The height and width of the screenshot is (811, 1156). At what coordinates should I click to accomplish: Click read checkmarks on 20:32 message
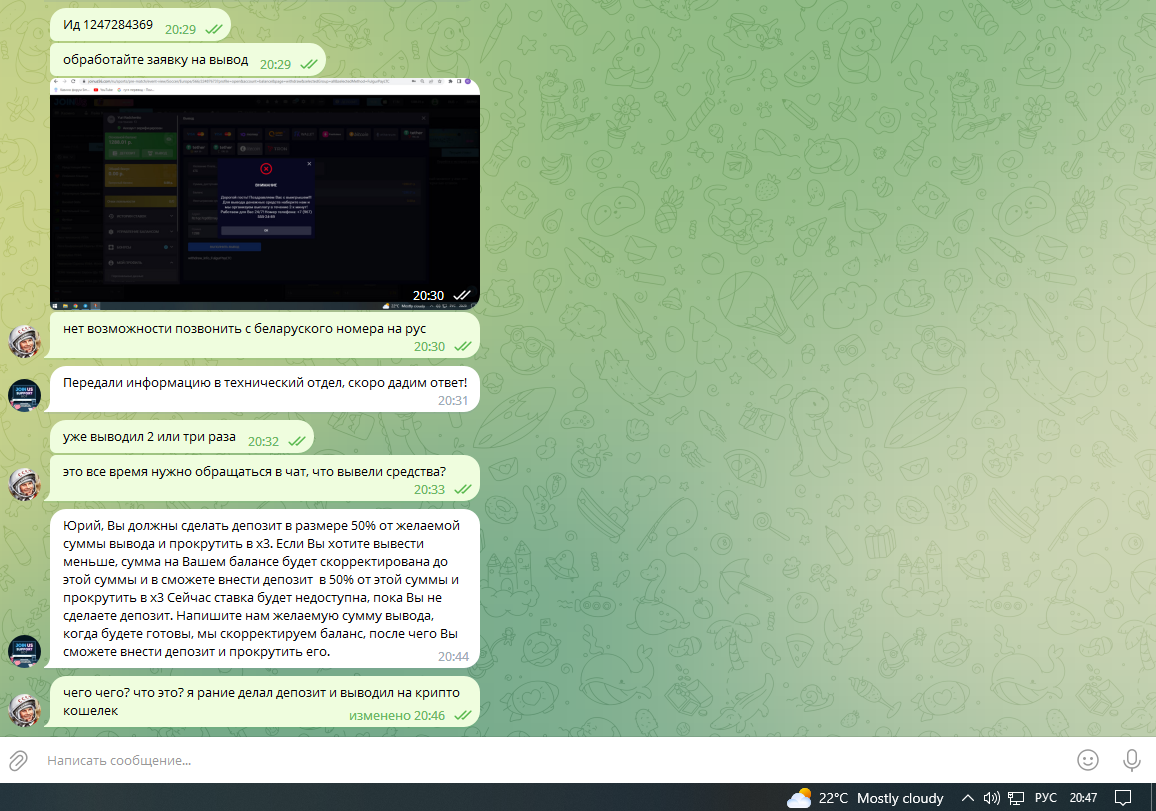click(x=296, y=442)
